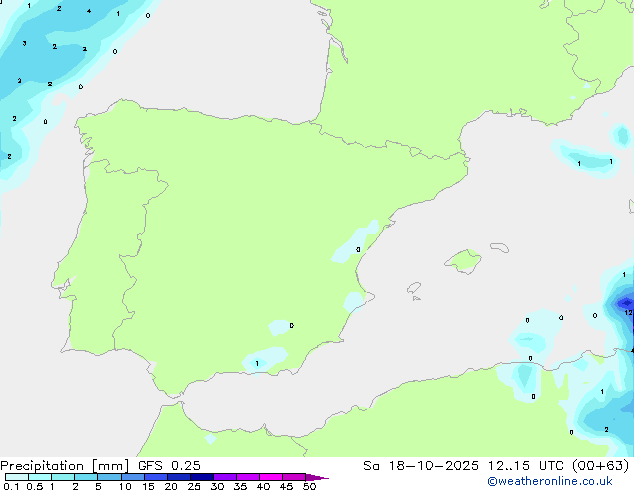Click the legend label '0.1'
This screenshot has height=490, width=634.
(11, 486)
